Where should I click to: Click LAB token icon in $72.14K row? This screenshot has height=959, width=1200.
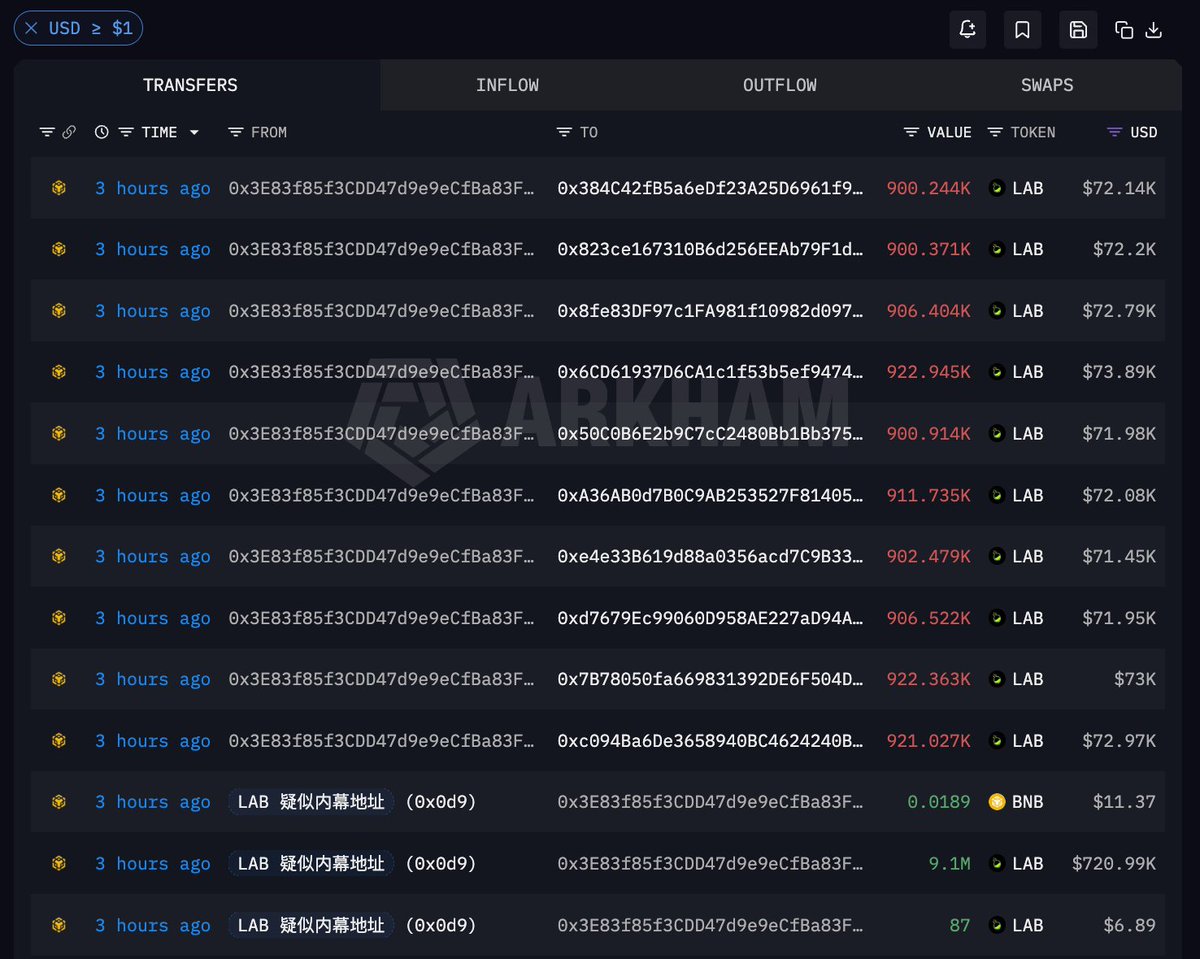pos(996,187)
